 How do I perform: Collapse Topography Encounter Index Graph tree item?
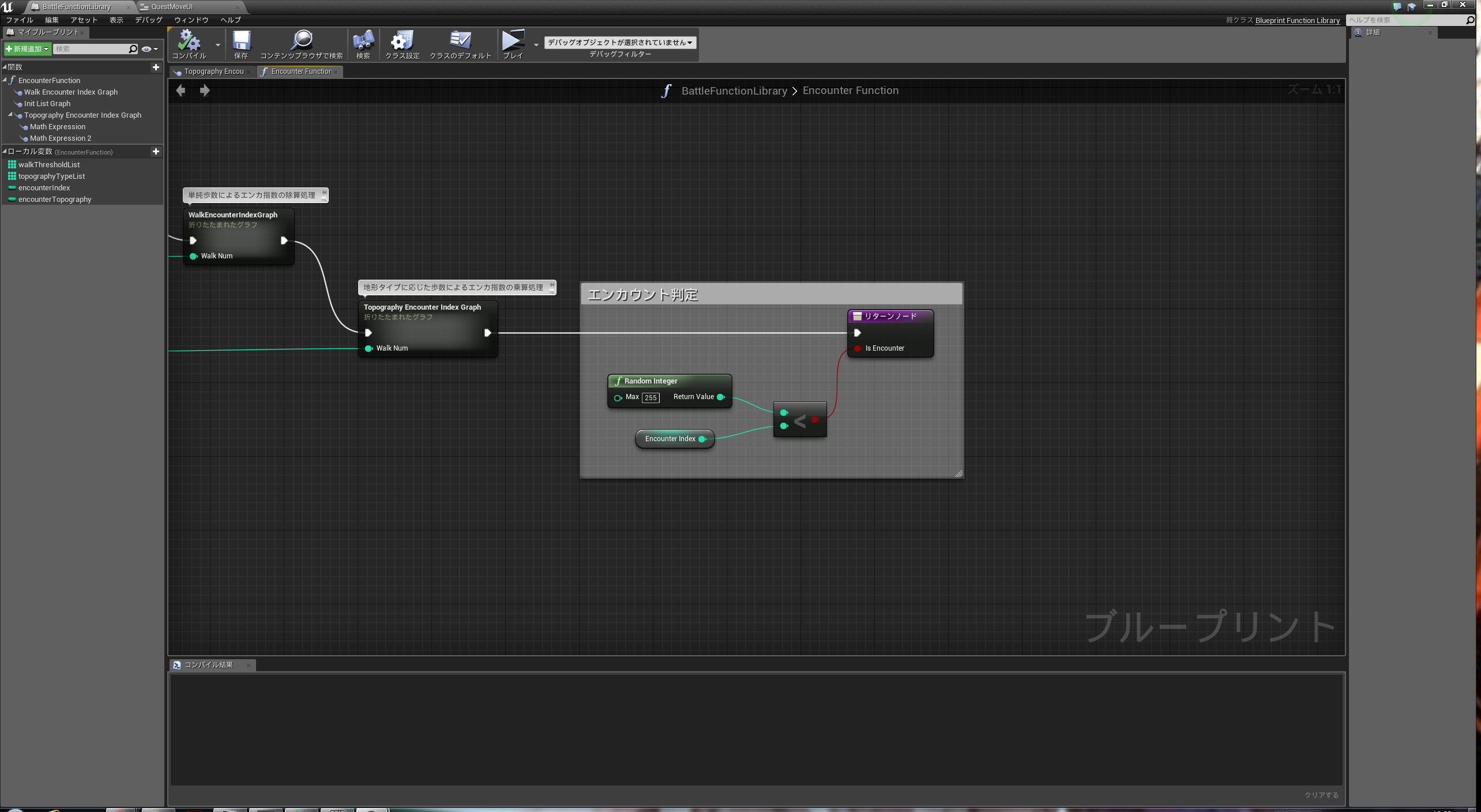pos(10,115)
